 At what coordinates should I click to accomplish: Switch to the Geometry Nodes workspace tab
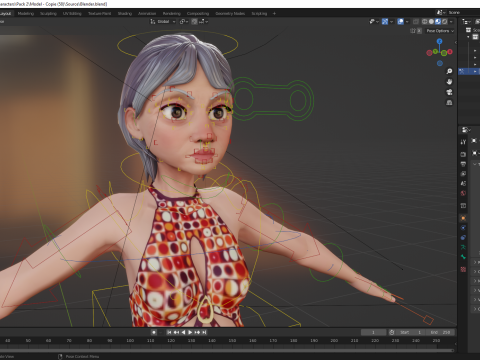coord(230,14)
